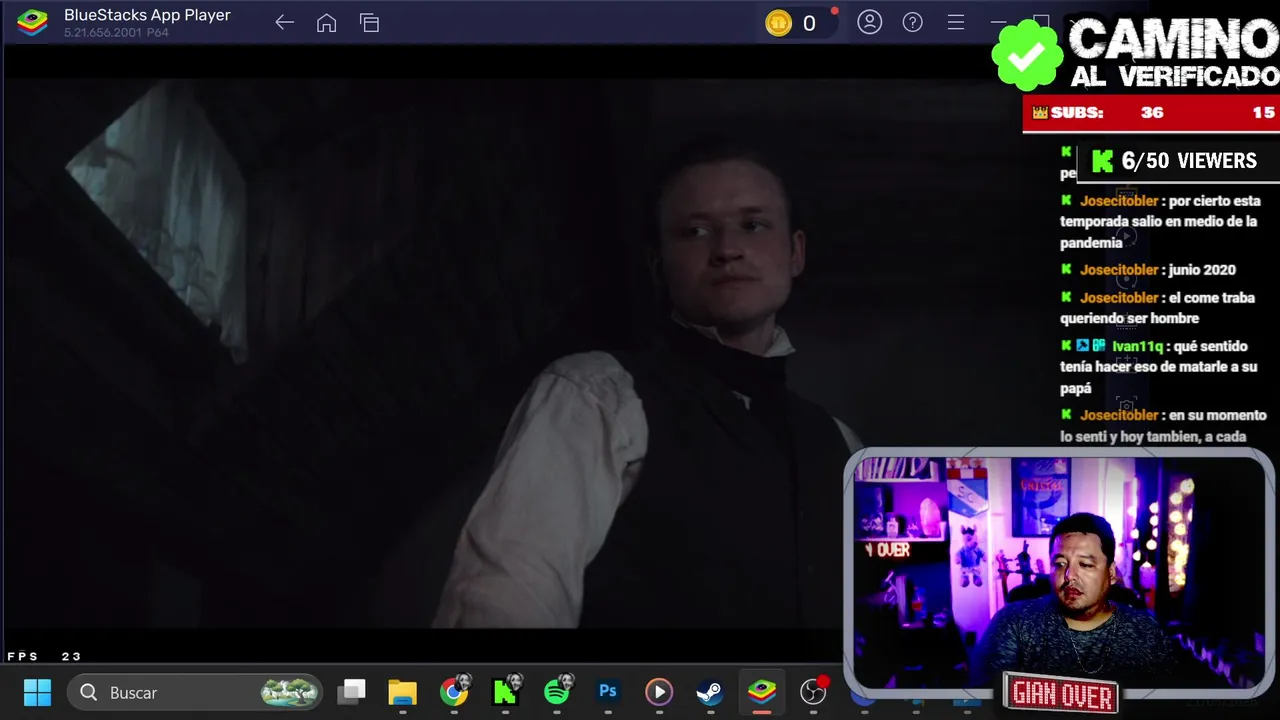Open Kick app on taskbar

506,692
